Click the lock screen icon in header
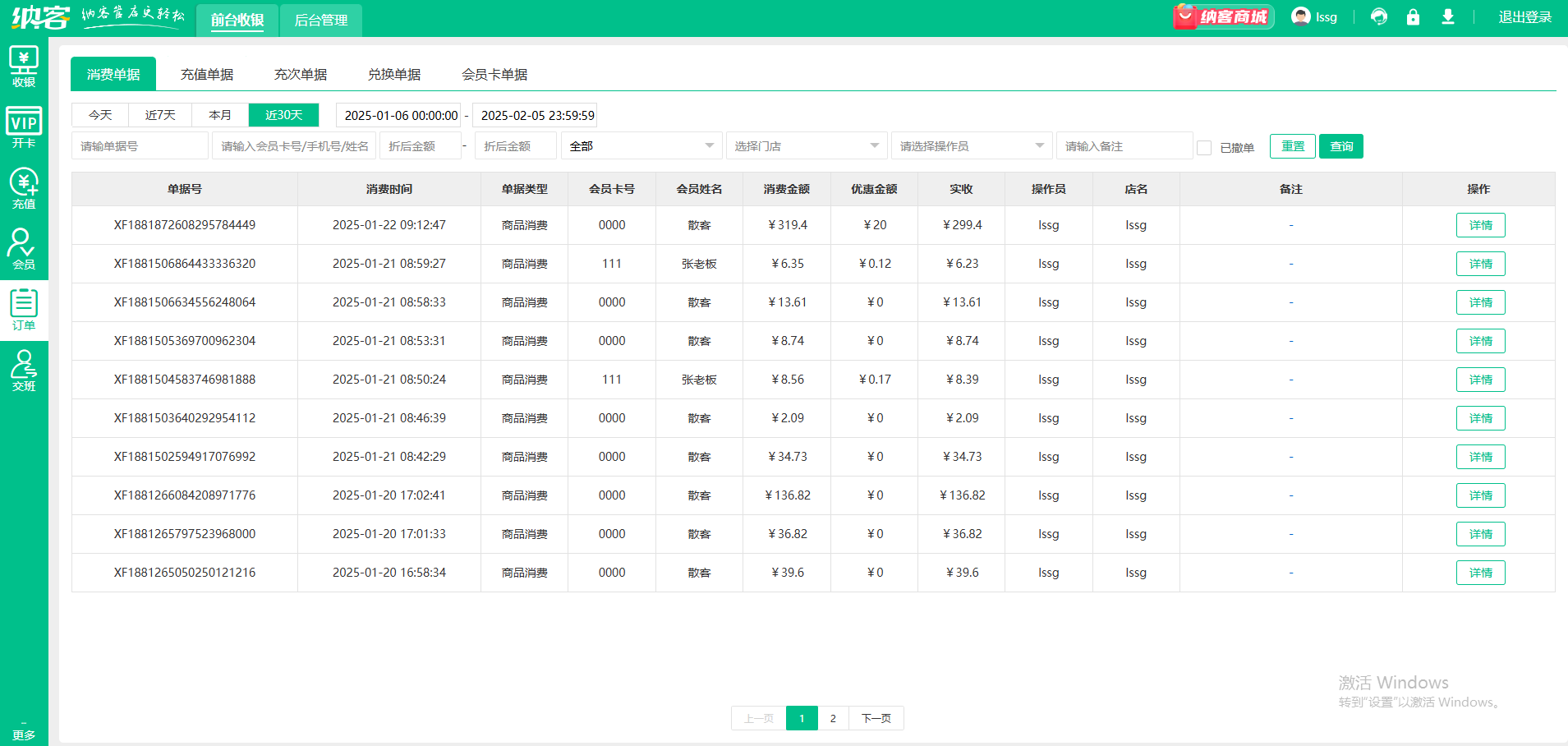1568x746 pixels. pyautogui.click(x=1413, y=16)
